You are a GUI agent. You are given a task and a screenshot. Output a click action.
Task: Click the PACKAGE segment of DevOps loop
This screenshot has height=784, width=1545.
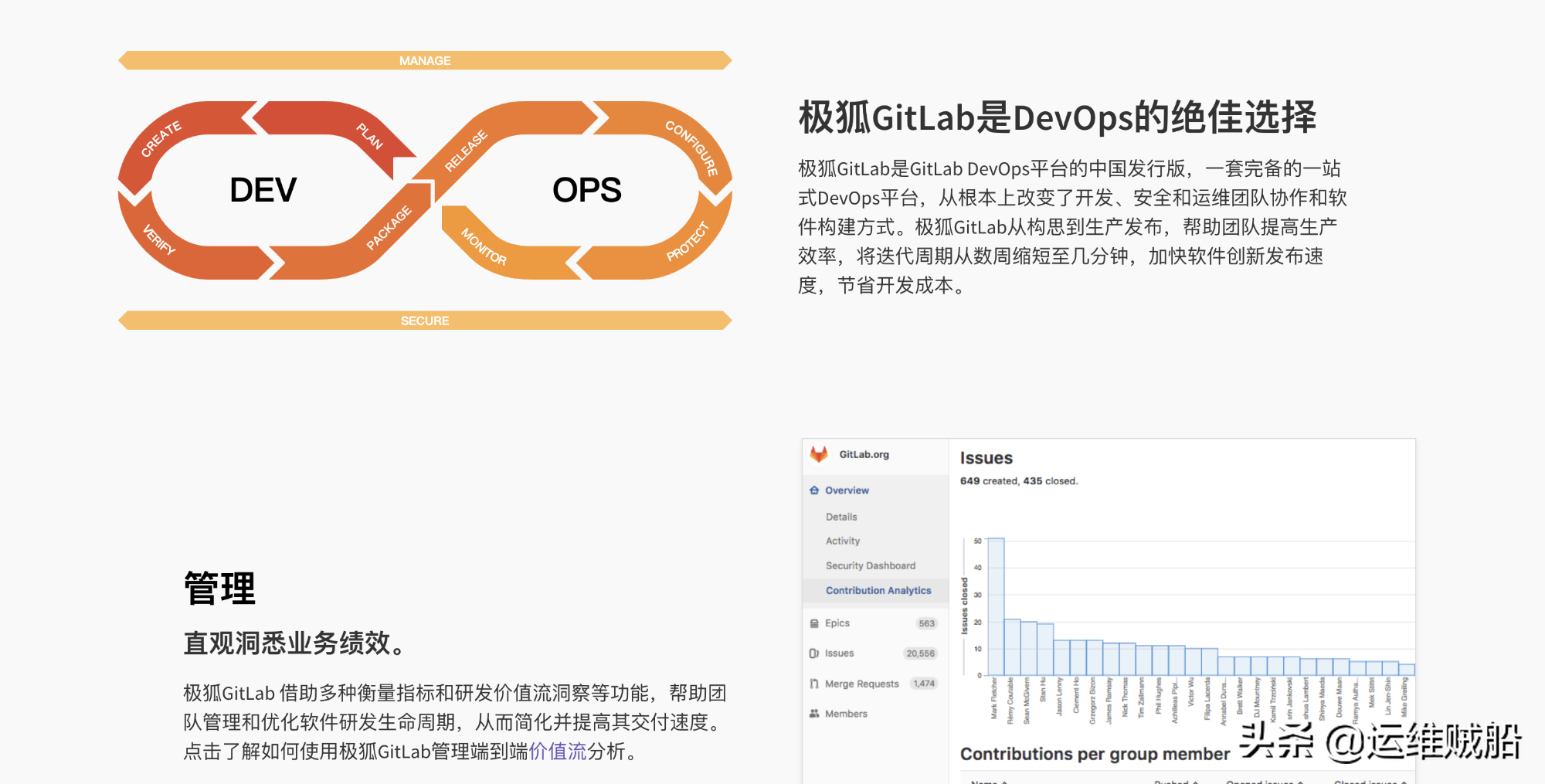pyautogui.click(x=388, y=229)
